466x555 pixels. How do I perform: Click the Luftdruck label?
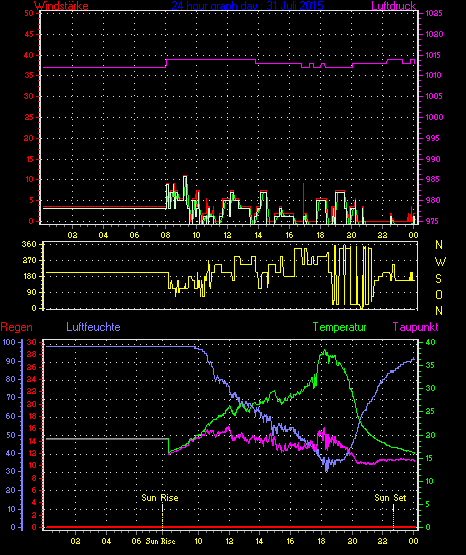pyautogui.click(x=393, y=6)
